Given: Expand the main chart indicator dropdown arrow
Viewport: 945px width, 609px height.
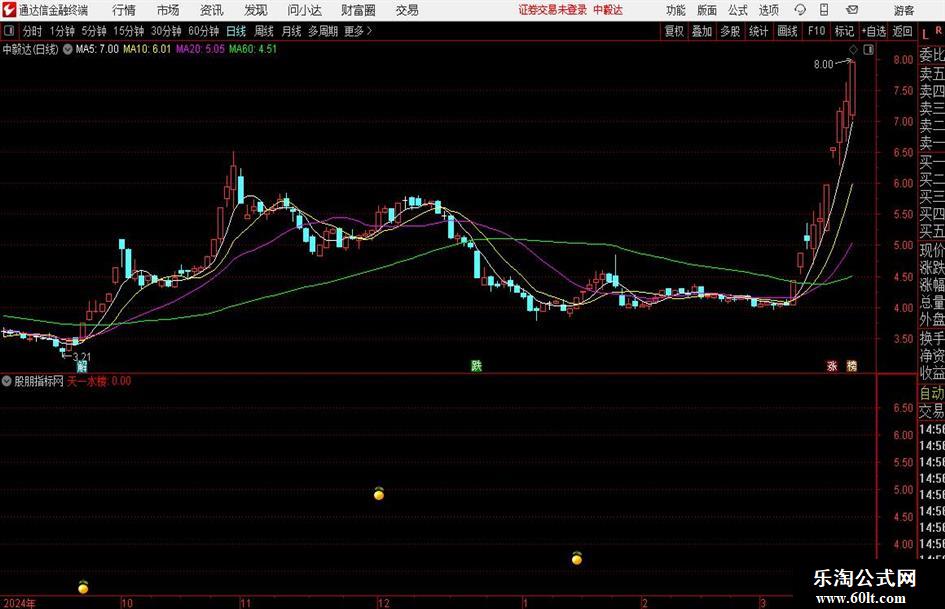Looking at the screenshot, I should [68, 49].
